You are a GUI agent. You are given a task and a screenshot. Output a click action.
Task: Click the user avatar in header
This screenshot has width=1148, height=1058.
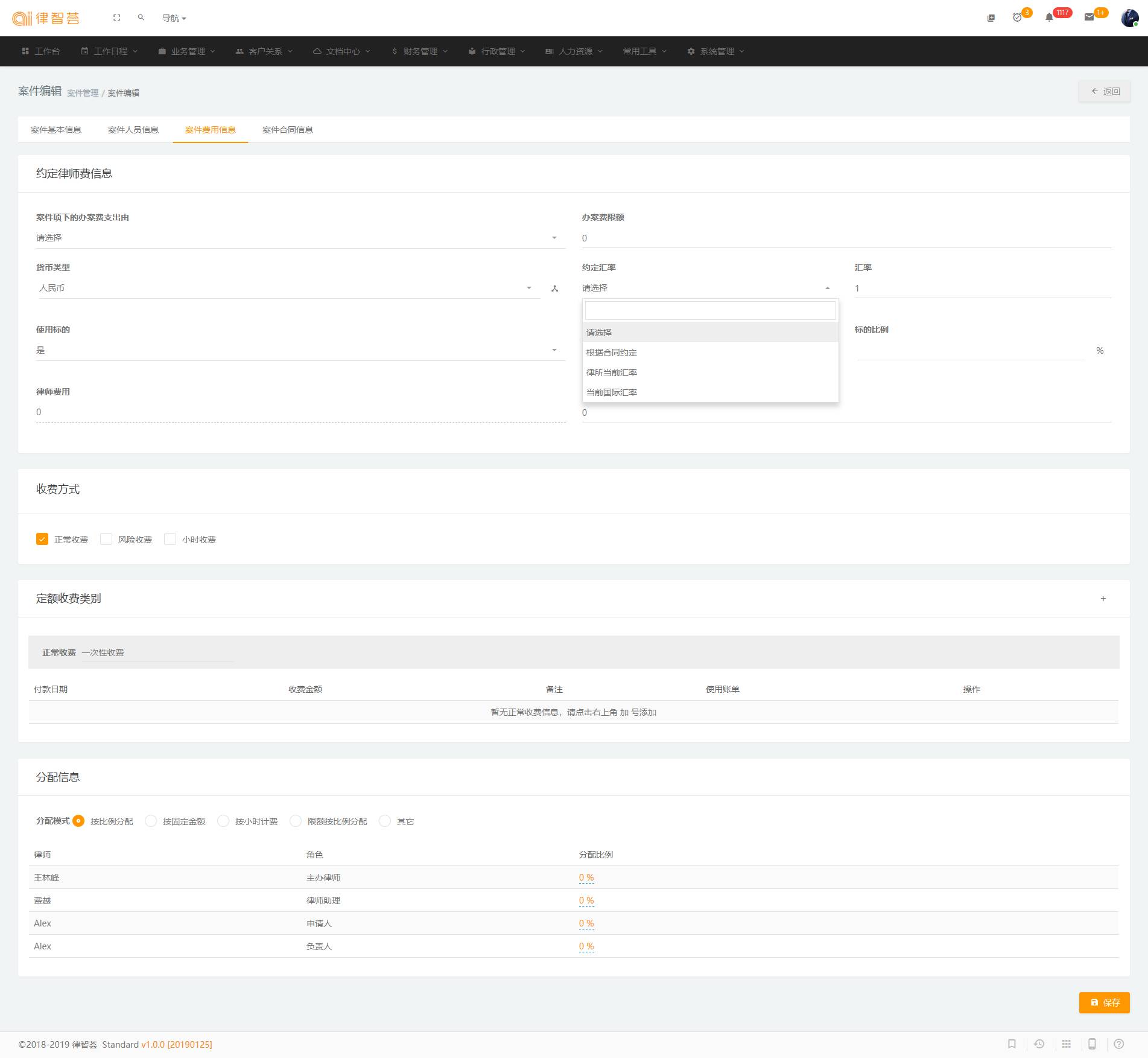(x=1129, y=18)
